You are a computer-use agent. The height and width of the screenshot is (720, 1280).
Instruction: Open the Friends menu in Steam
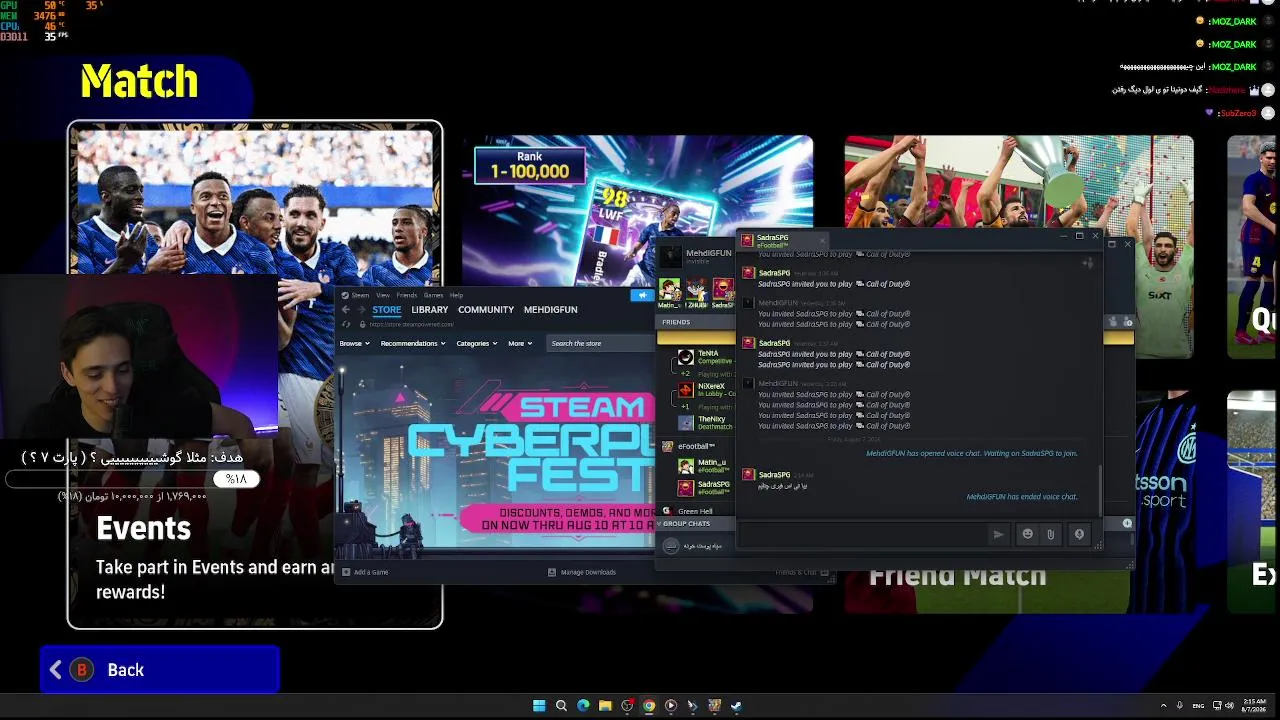(407, 295)
